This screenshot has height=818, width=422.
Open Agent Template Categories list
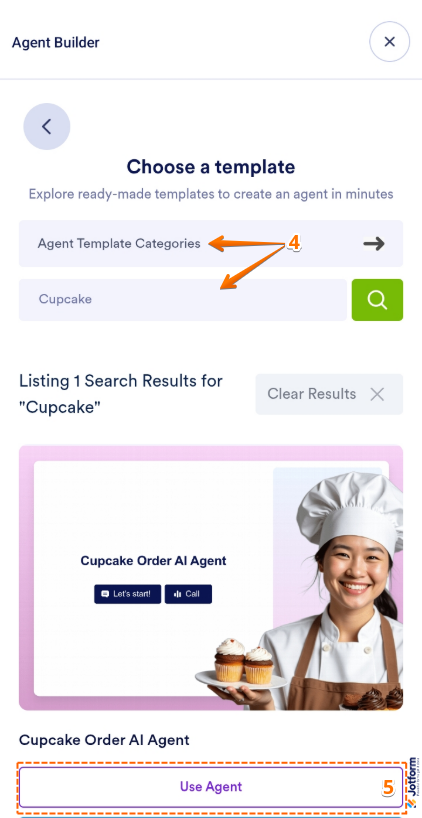pyautogui.click(x=211, y=244)
